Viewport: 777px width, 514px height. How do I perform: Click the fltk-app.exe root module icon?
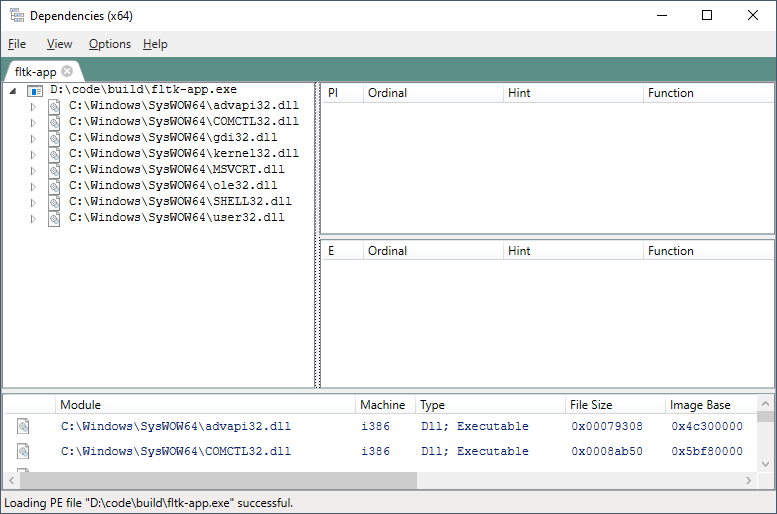click(x=35, y=90)
